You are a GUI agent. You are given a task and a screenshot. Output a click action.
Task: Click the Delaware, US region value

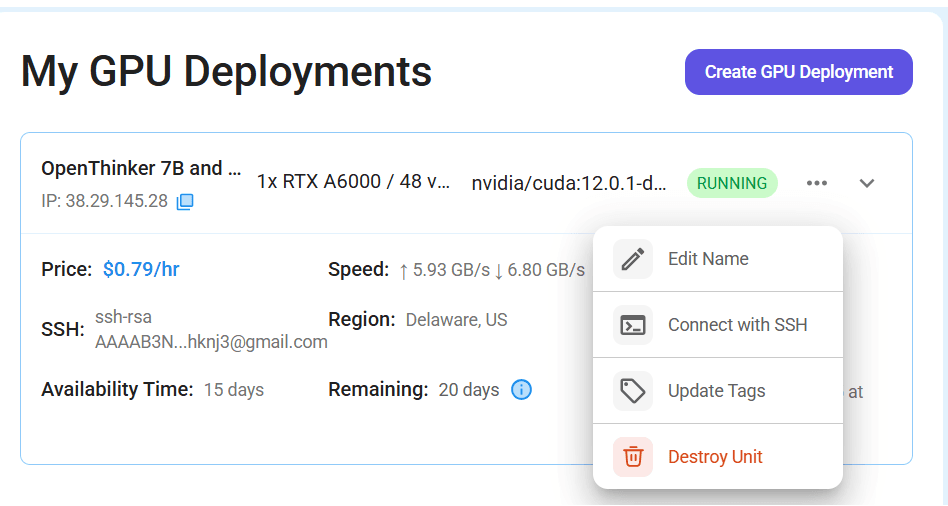coord(456,320)
